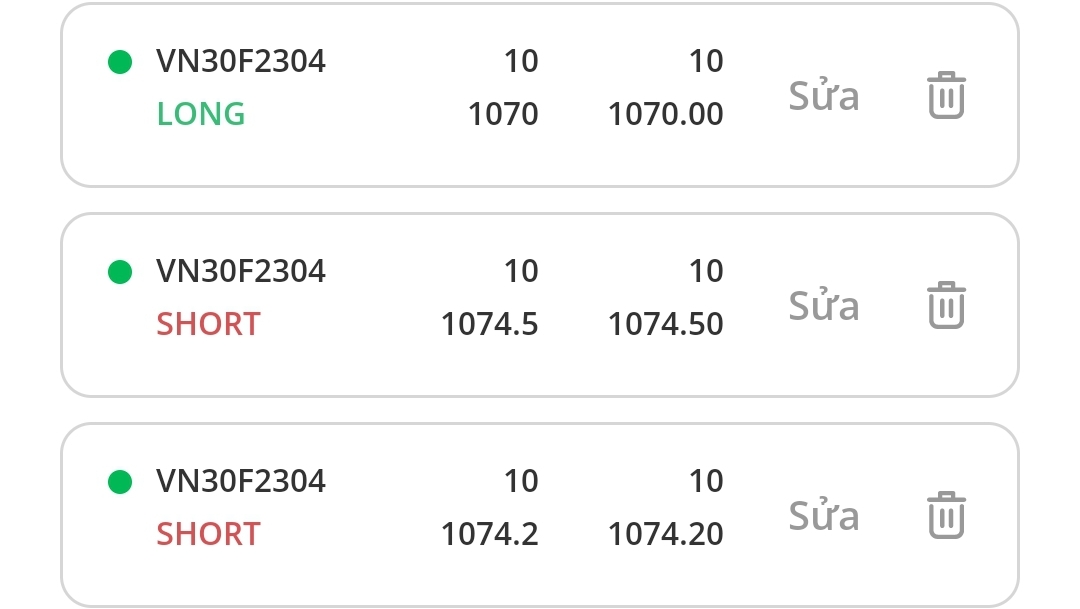Delete the LONG order at 1070
Screen dimensions: 1080x609
(x=946, y=96)
